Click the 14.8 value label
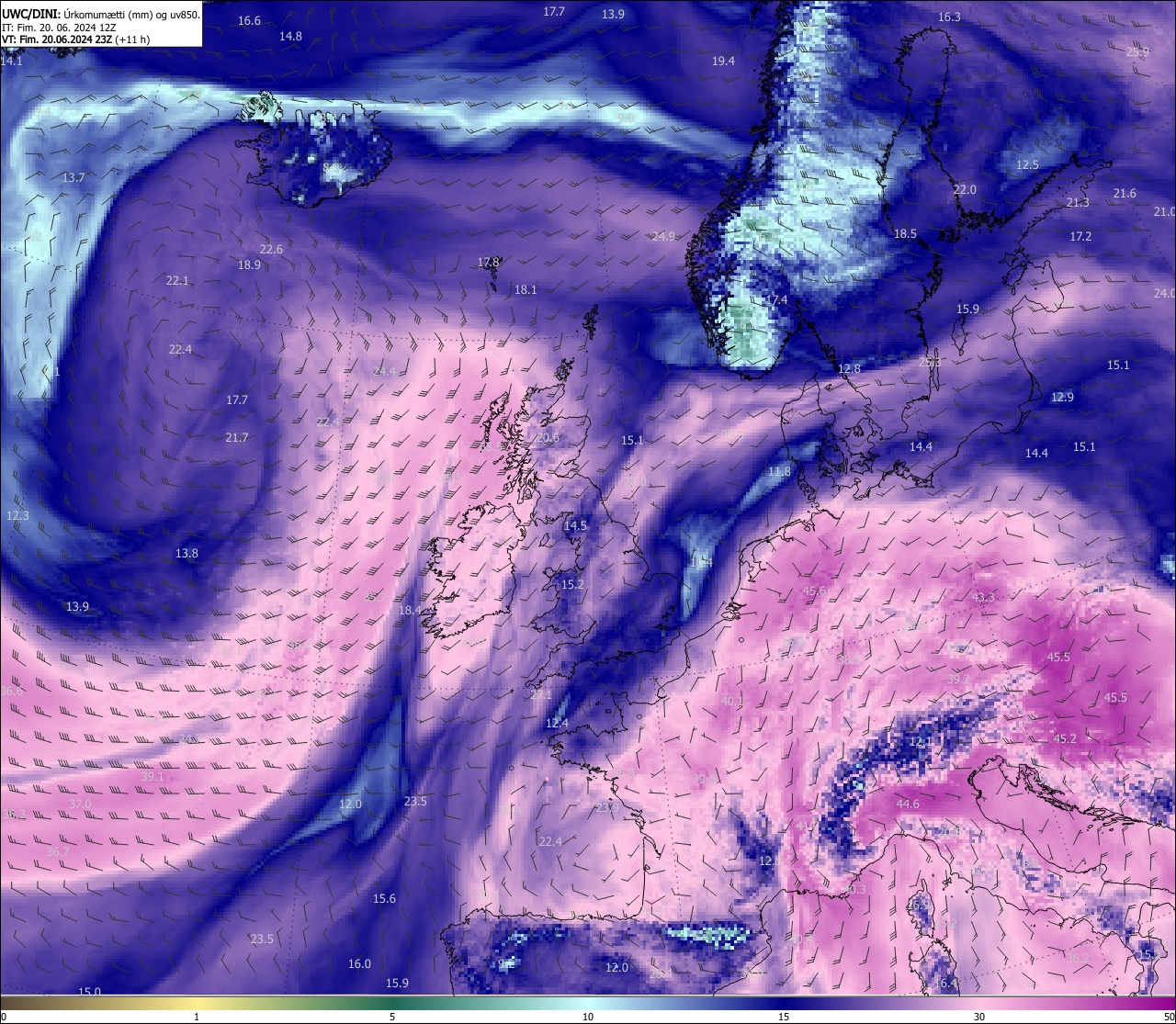This screenshot has height=1024, width=1176. (290, 36)
